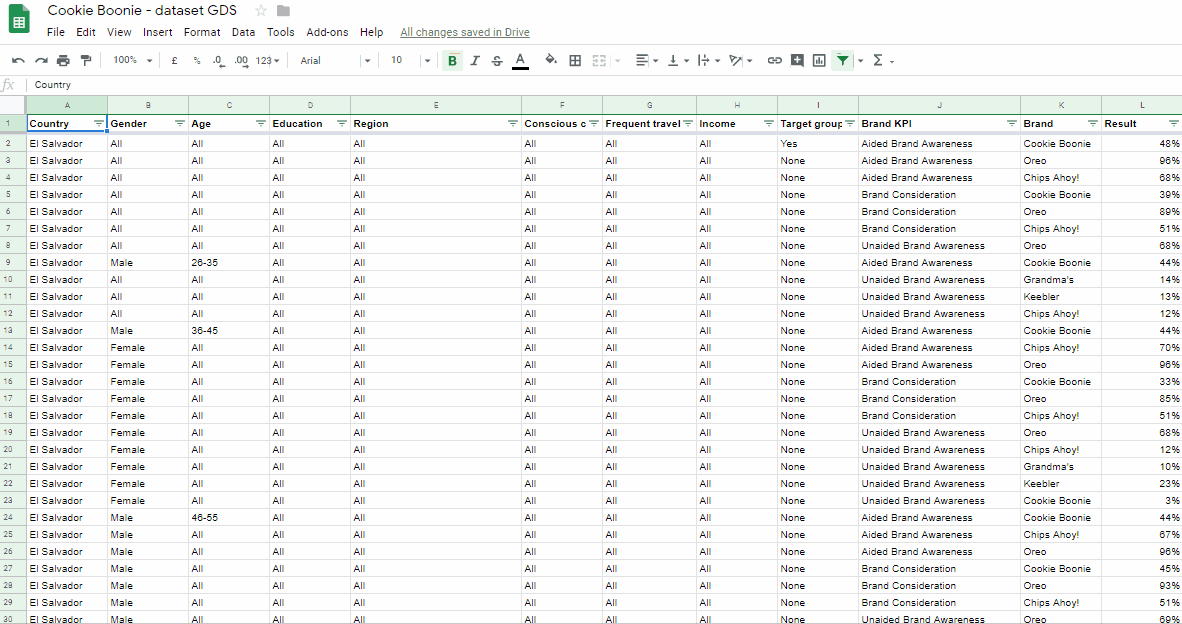The width and height of the screenshot is (1182, 624).
Task: Open the Gender column filter
Action: point(179,124)
